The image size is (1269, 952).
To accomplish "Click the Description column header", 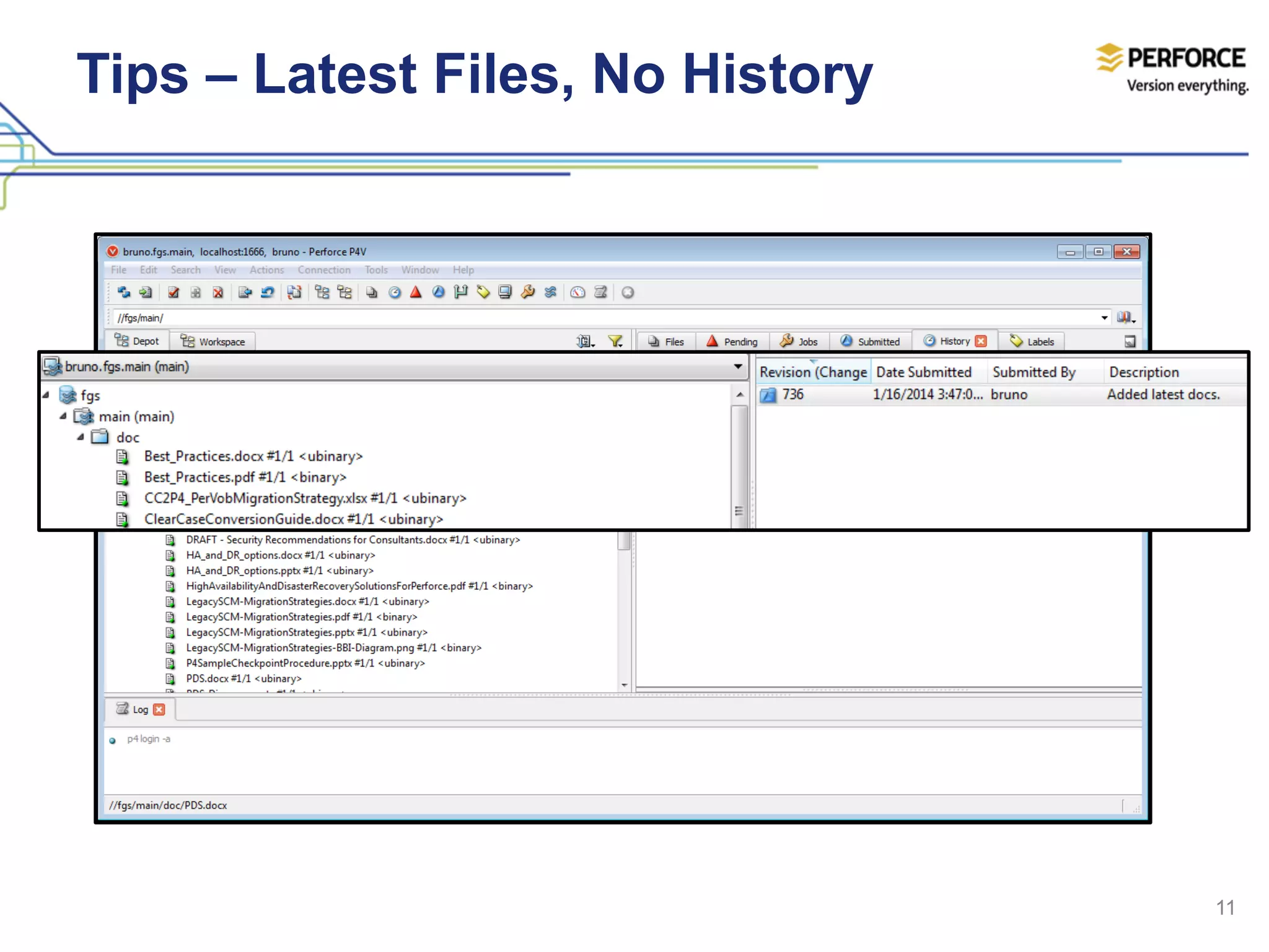I will point(1175,372).
